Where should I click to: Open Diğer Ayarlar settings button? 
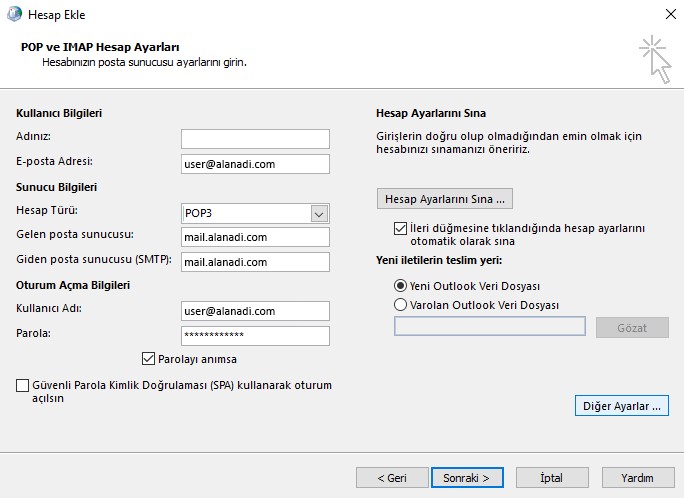pyautogui.click(x=622, y=406)
